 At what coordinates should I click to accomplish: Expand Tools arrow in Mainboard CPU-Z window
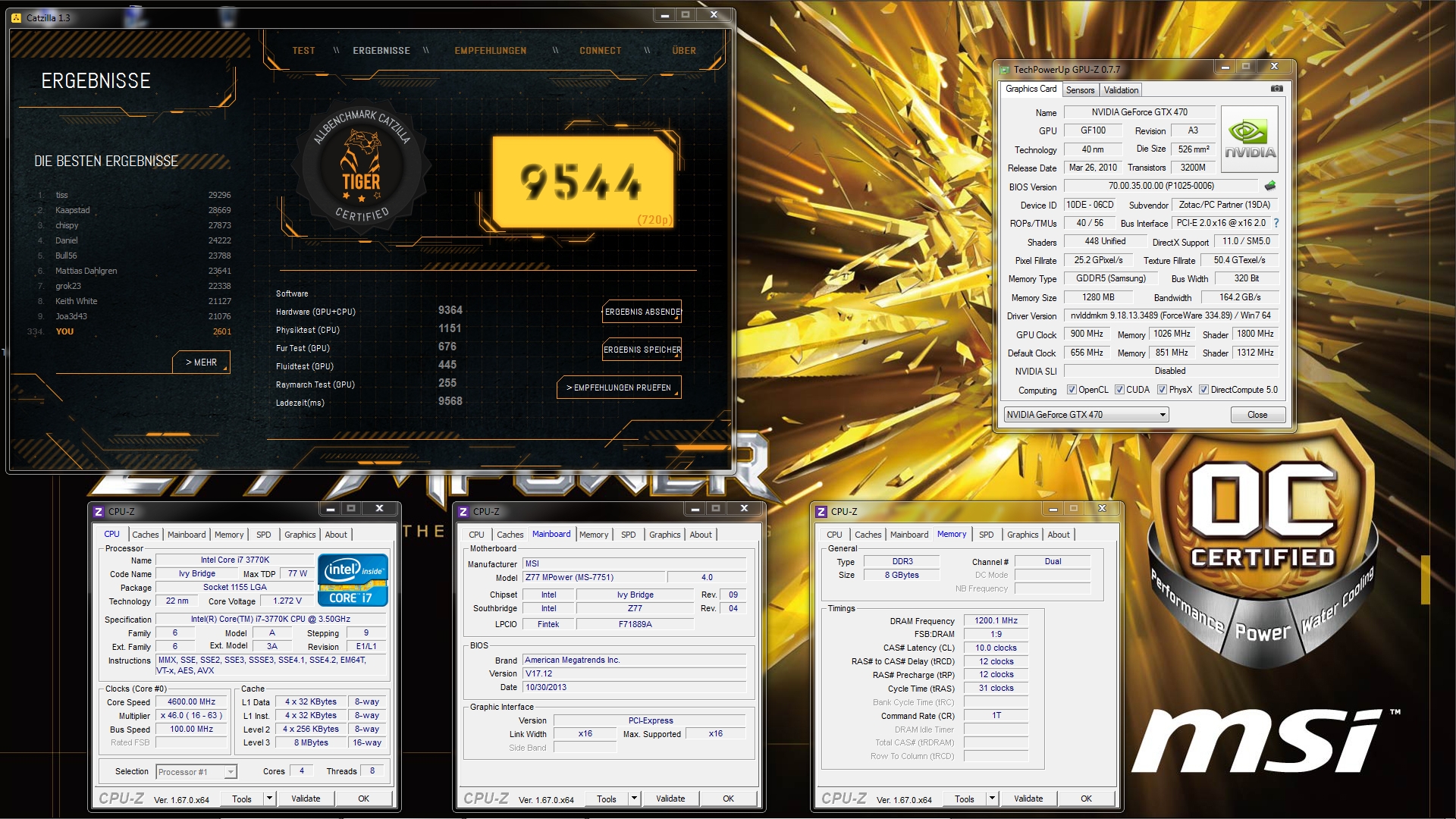click(x=634, y=799)
